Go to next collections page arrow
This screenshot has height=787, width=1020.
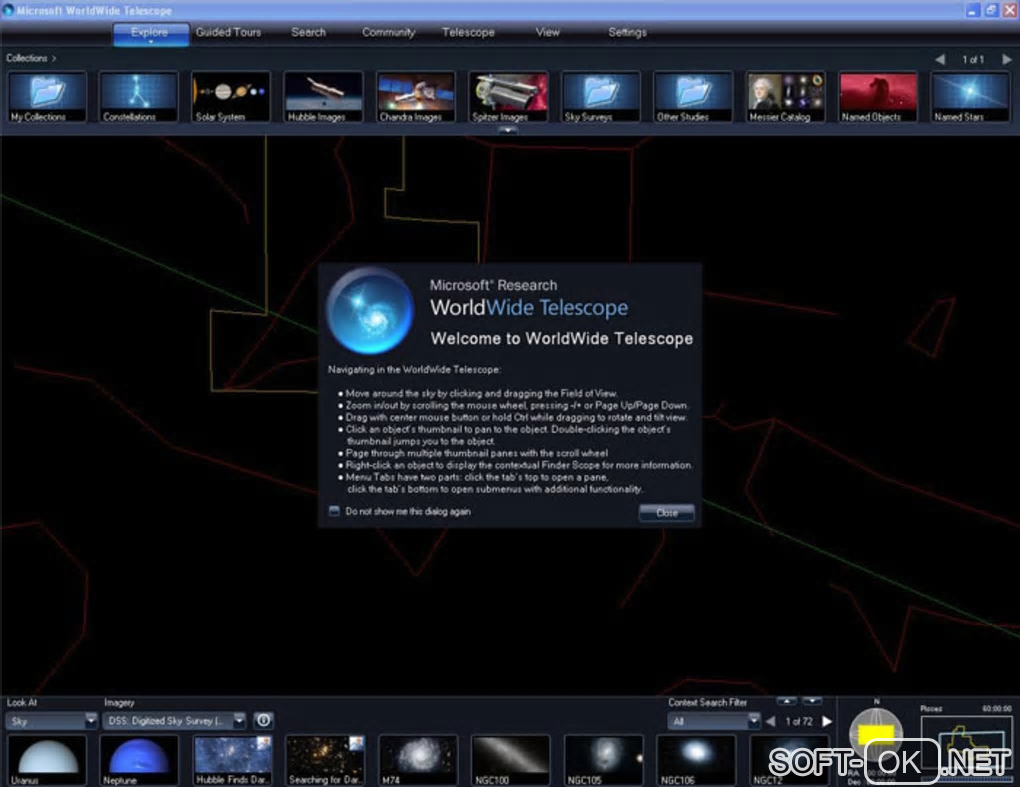[1006, 59]
